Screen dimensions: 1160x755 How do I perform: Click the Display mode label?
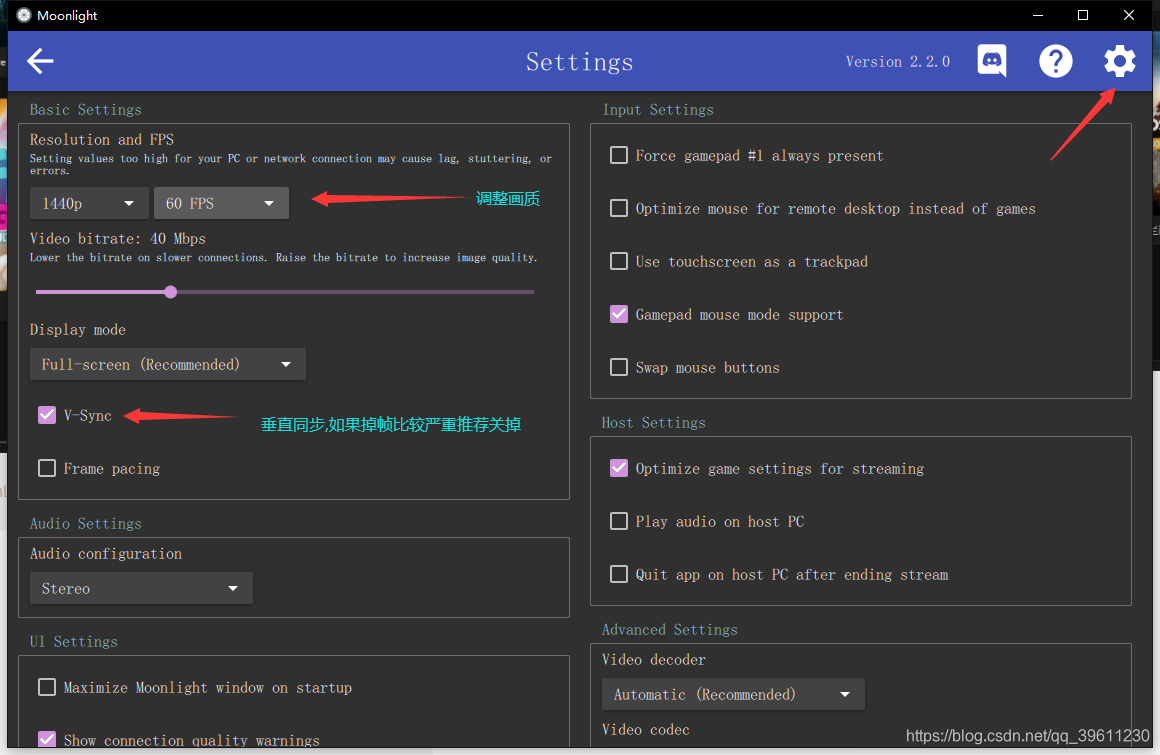point(78,330)
